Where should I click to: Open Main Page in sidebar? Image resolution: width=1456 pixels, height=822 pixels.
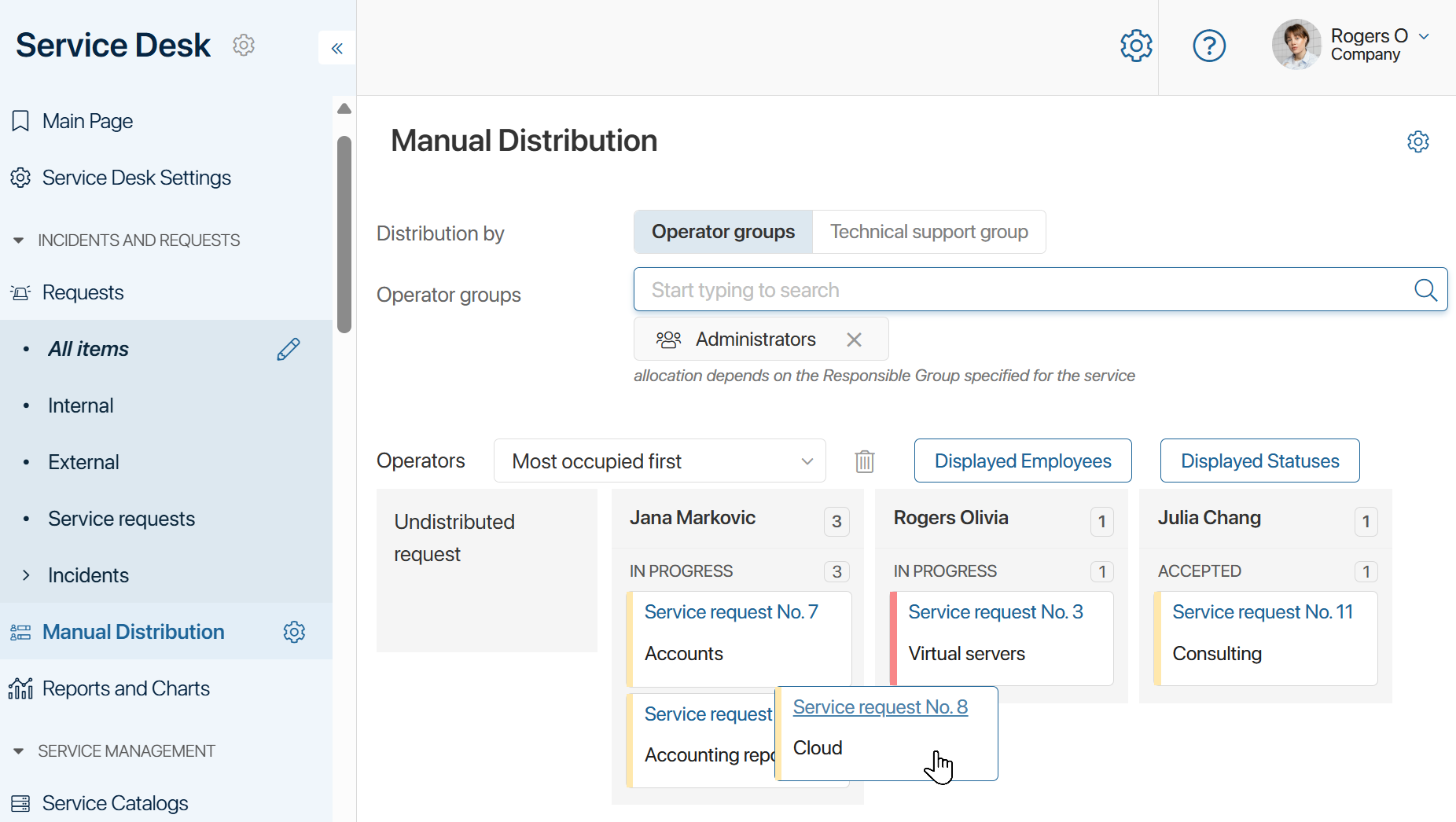pyautogui.click(x=87, y=121)
